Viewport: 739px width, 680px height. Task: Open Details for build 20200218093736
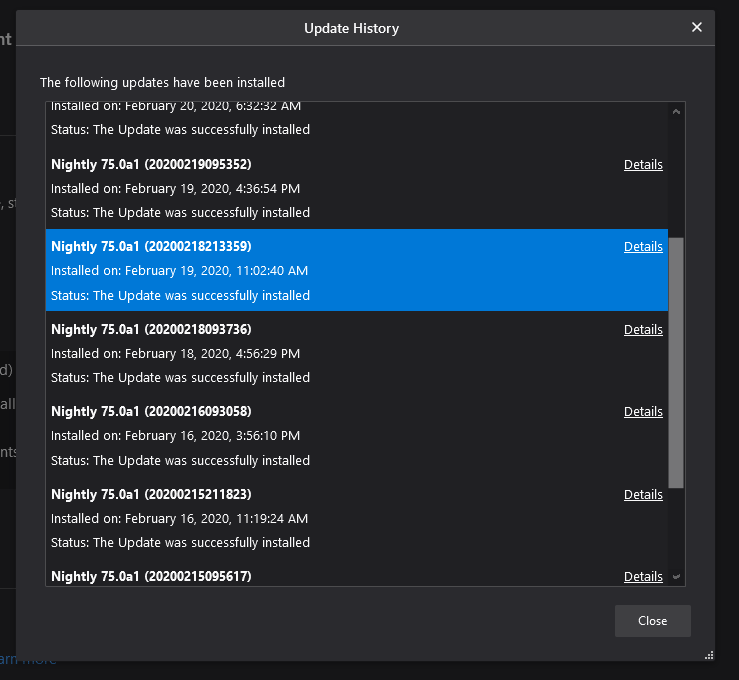point(643,329)
